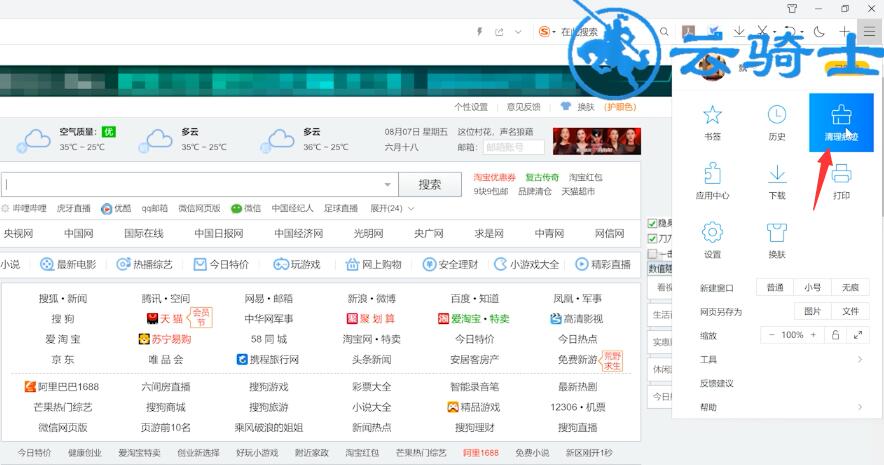Open the 12306 · 机票 link
Screen dimensions: 884x465
click(578, 407)
